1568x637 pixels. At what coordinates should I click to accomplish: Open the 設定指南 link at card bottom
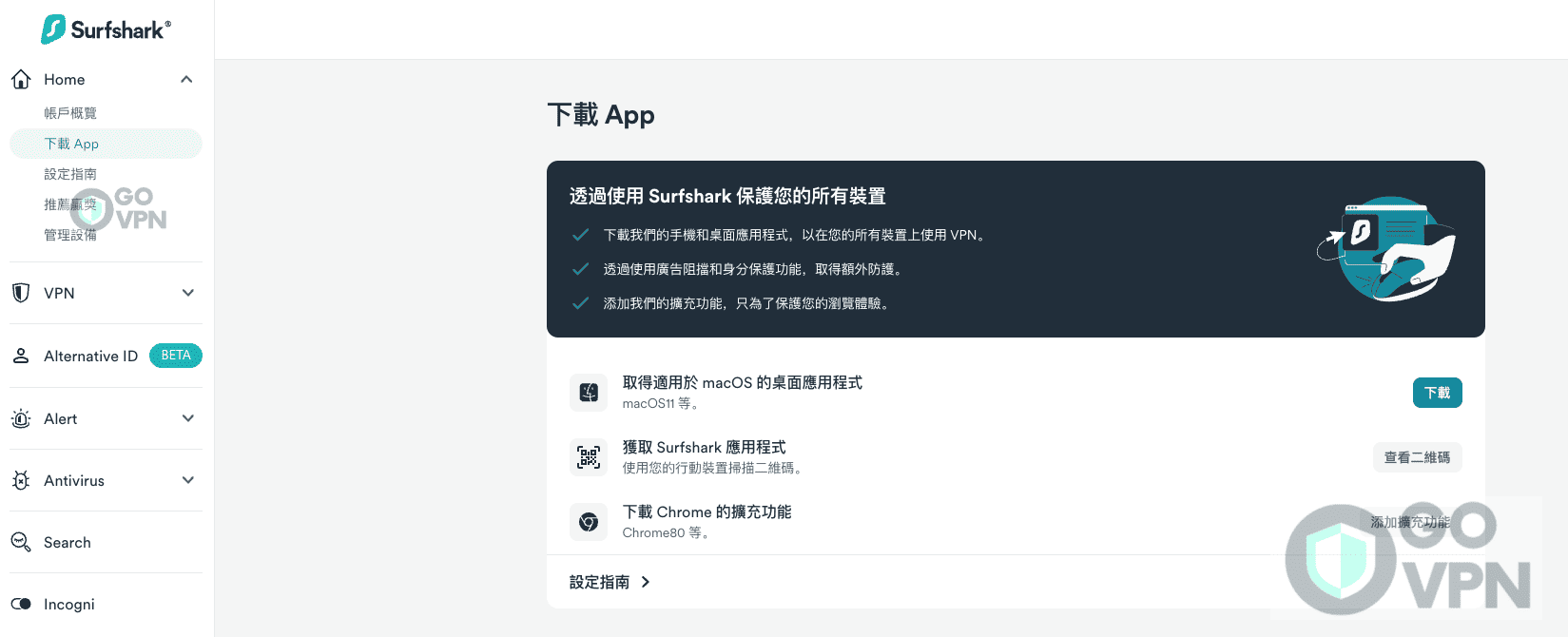click(x=610, y=582)
